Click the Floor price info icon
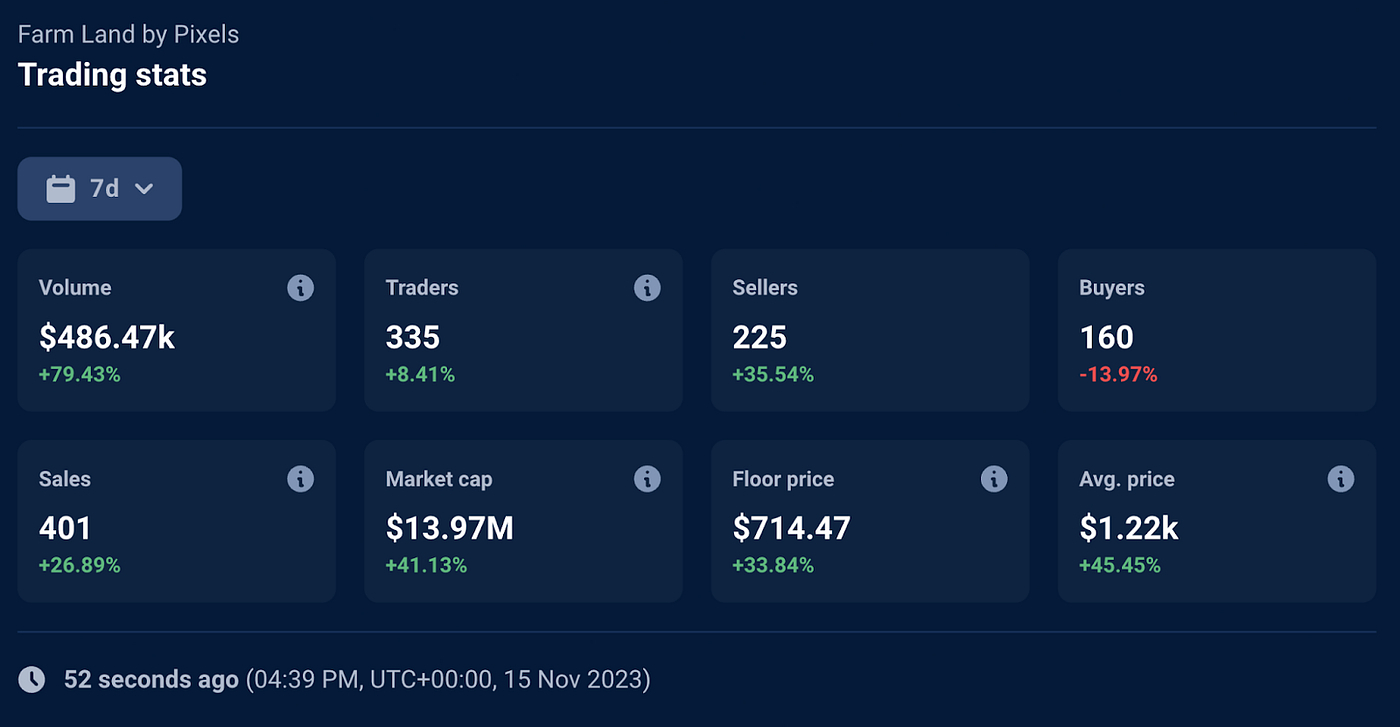This screenshot has height=727, width=1400. coord(994,479)
